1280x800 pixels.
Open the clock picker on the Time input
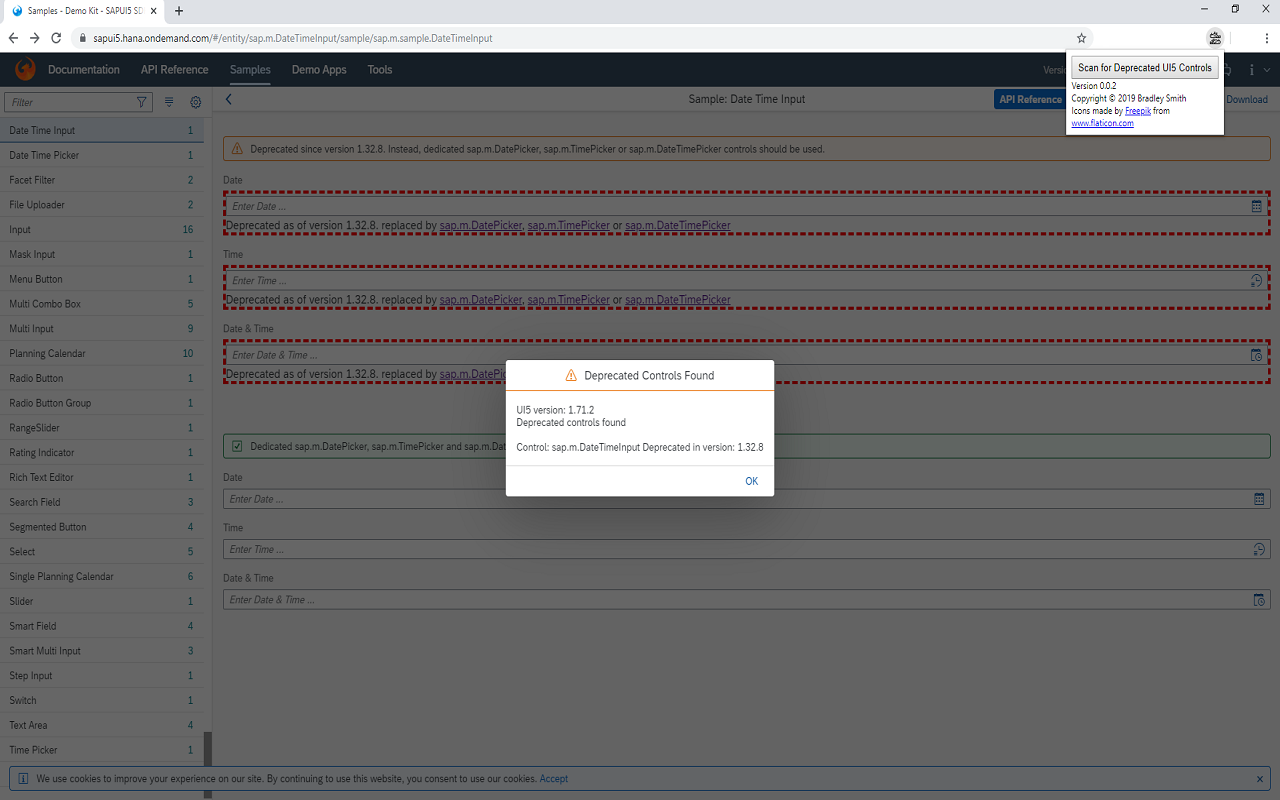[x=1256, y=280]
